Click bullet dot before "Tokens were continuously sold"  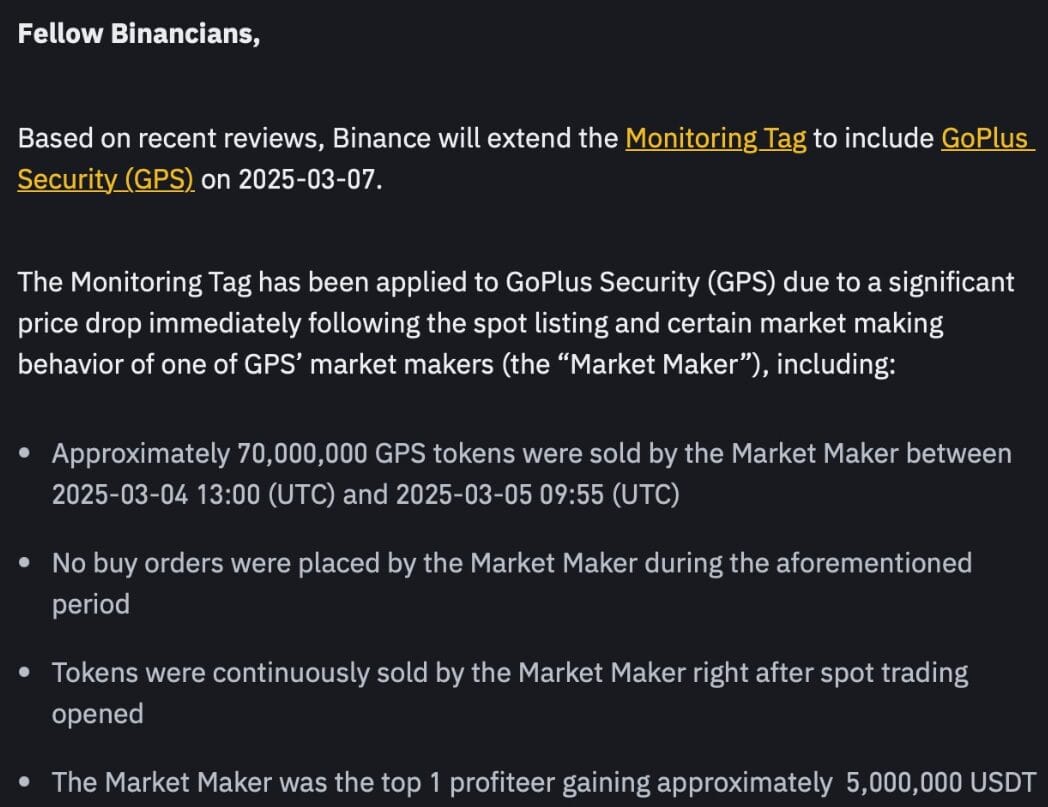tap(27, 673)
